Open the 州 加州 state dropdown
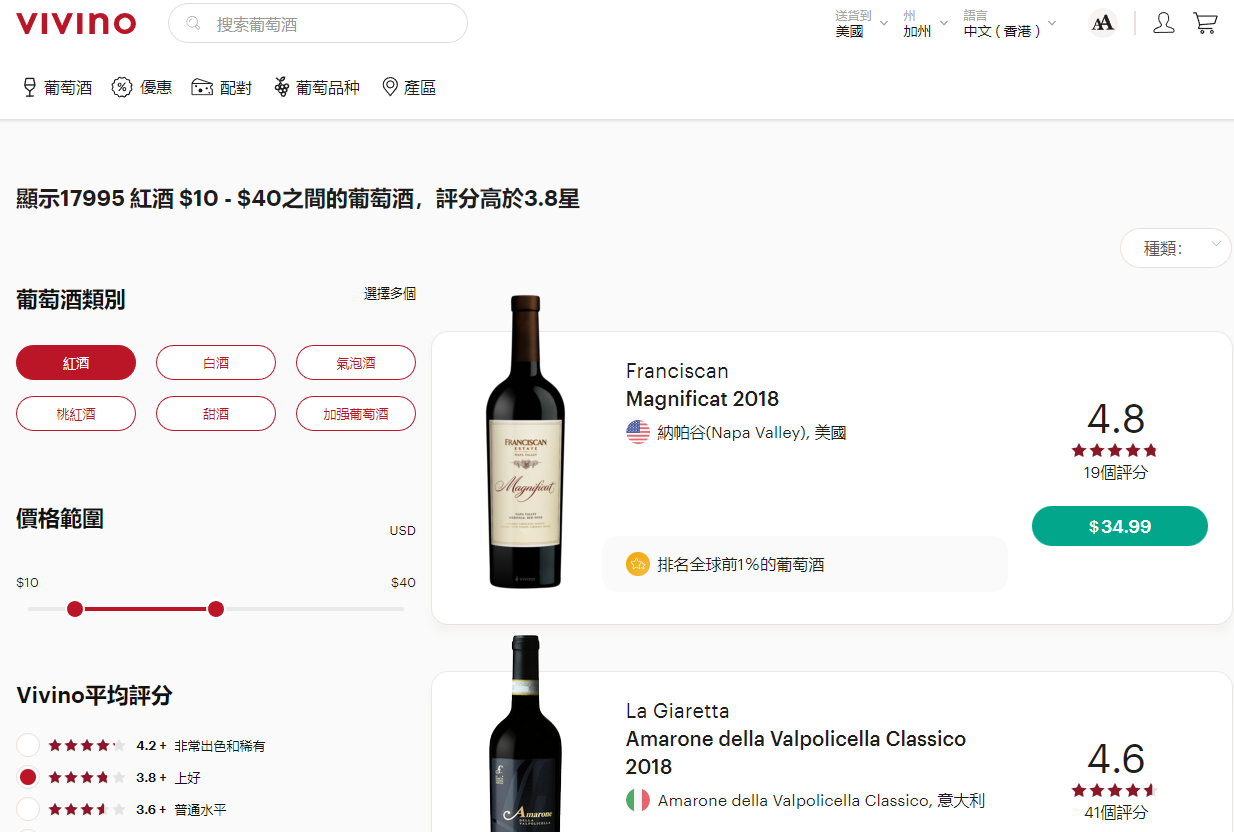 (925, 23)
